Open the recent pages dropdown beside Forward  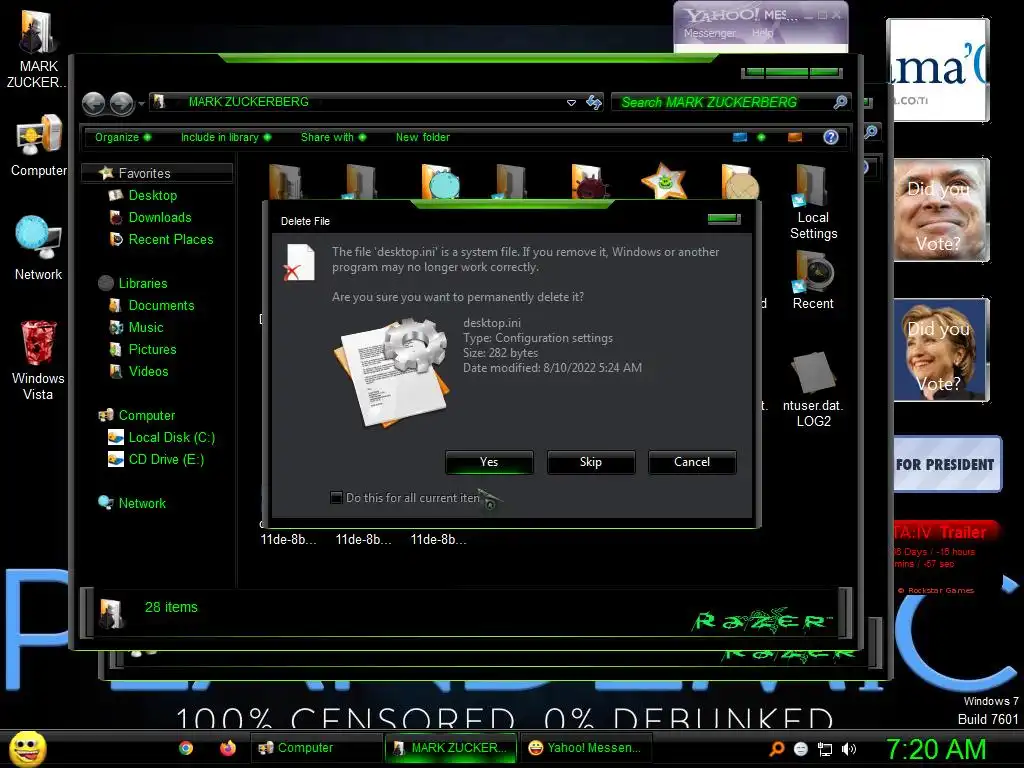point(141,103)
